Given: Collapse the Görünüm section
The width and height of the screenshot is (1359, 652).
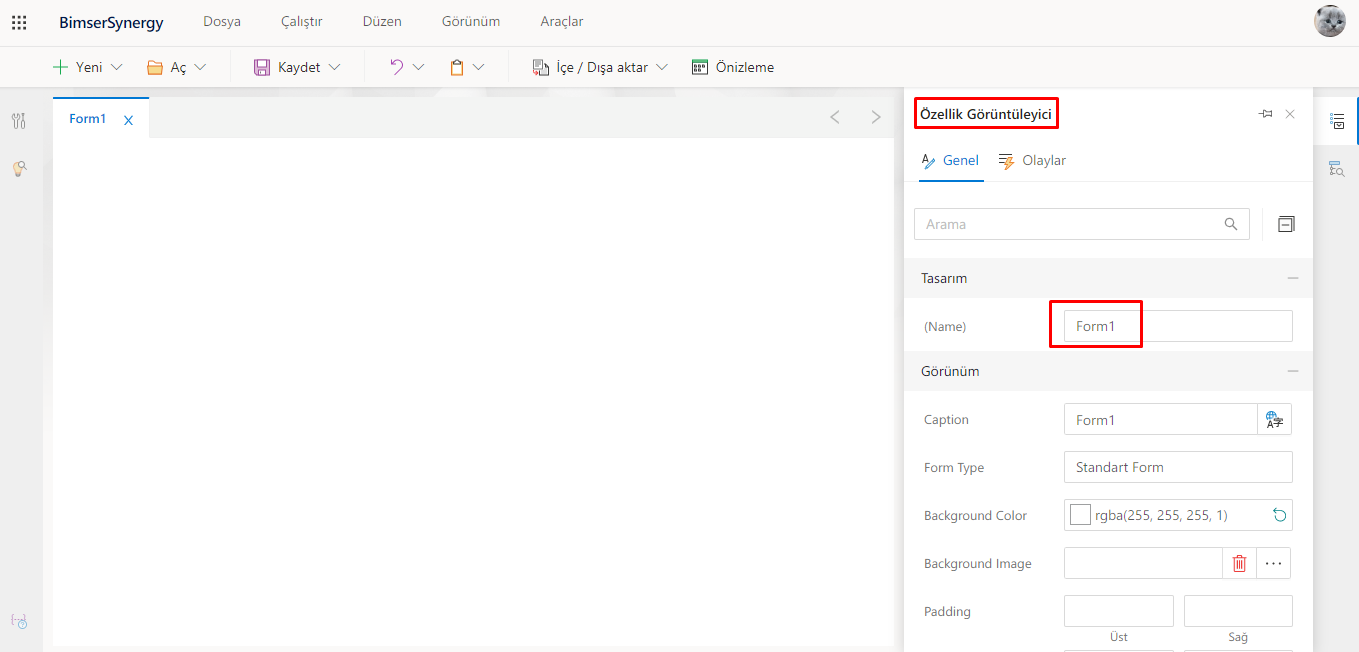Looking at the screenshot, I should 1292,371.
